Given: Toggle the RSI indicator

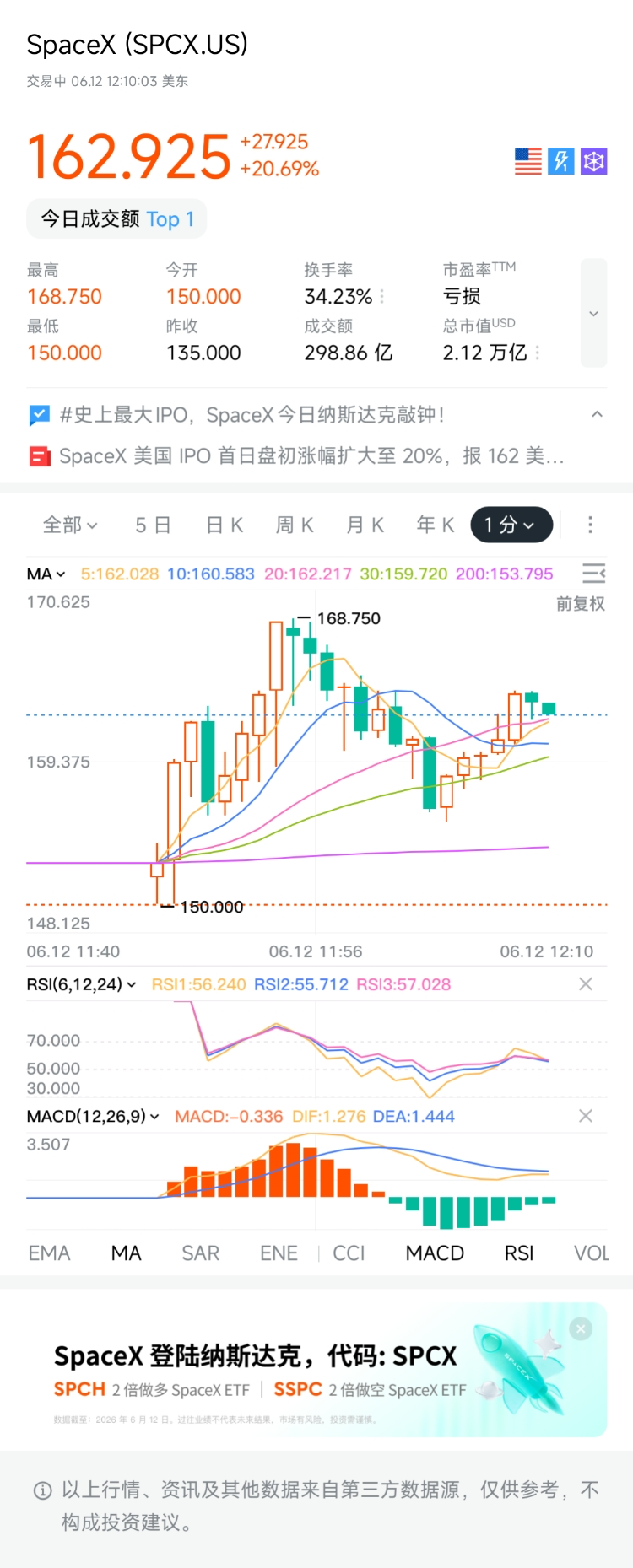Looking at the screenshot, I should point(519,1253).
